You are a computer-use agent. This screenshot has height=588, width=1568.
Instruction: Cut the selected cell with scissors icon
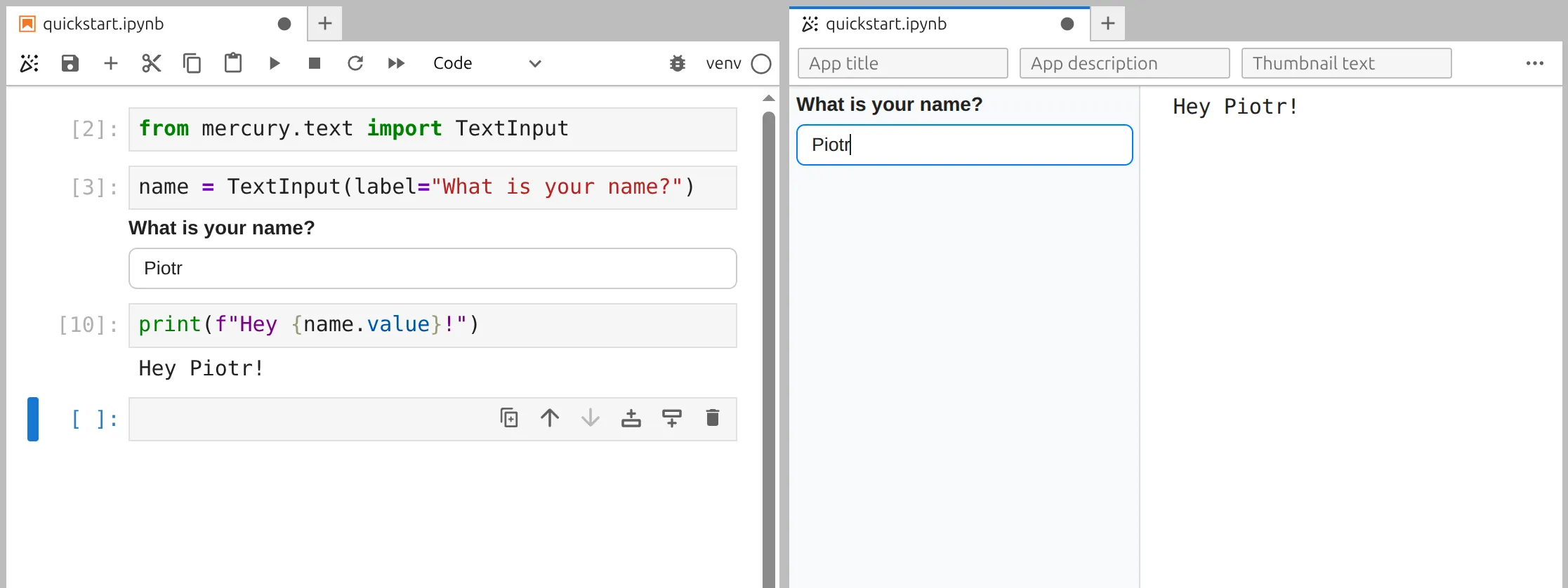151,63
